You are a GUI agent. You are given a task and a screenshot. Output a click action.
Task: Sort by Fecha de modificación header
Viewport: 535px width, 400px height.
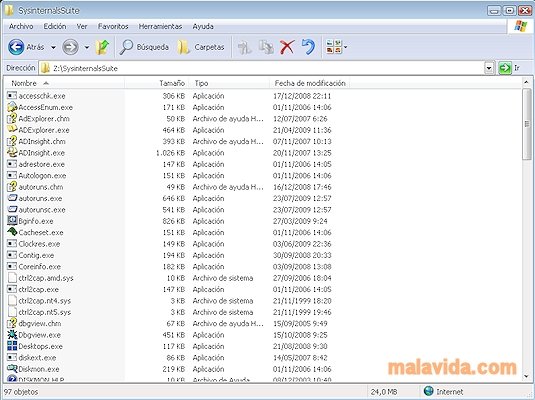[x=310, y=83]
